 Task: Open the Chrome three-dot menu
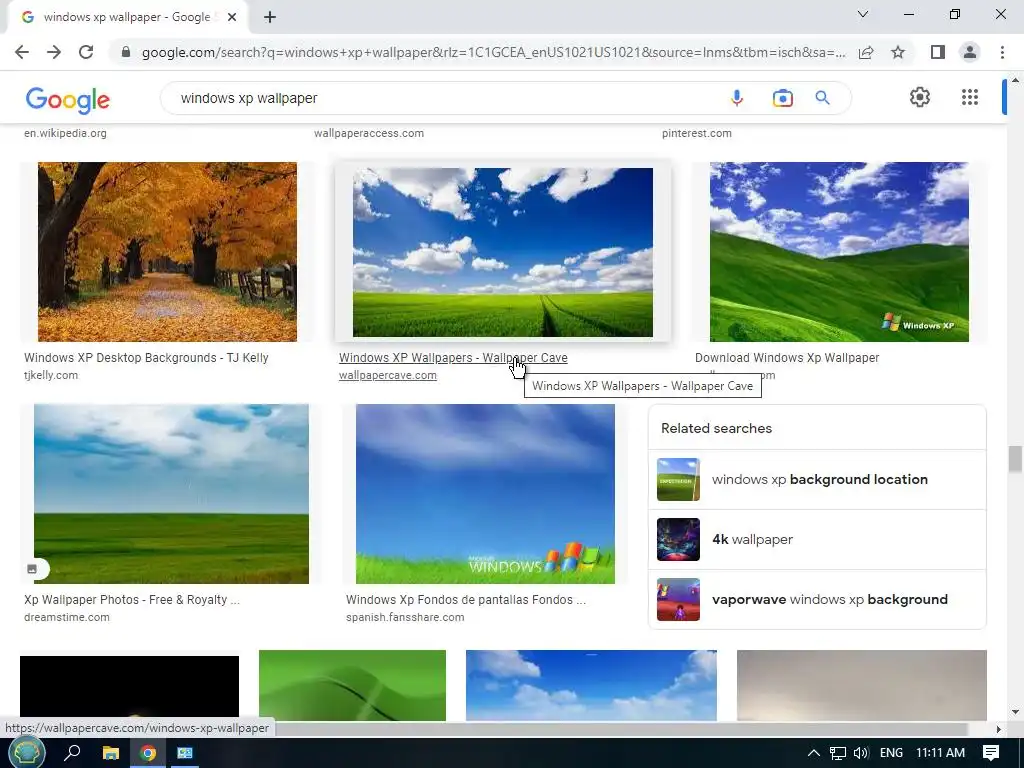point(1002,52)
